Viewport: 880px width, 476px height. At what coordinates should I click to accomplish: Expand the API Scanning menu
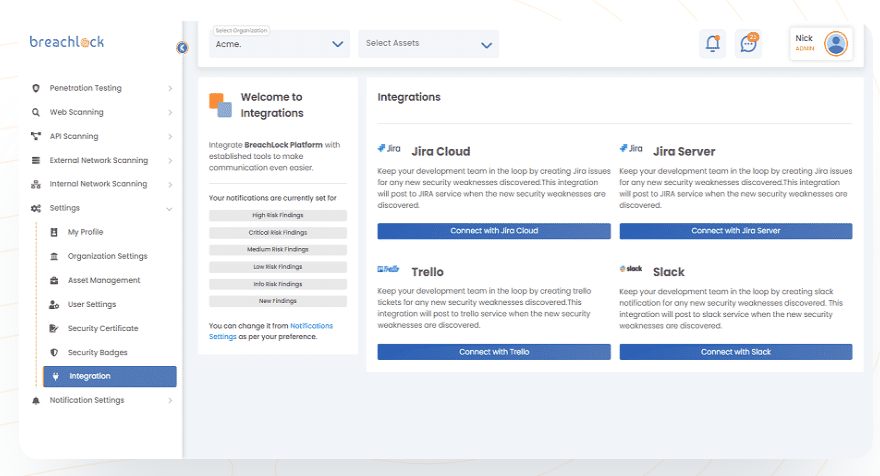[101, 136]
